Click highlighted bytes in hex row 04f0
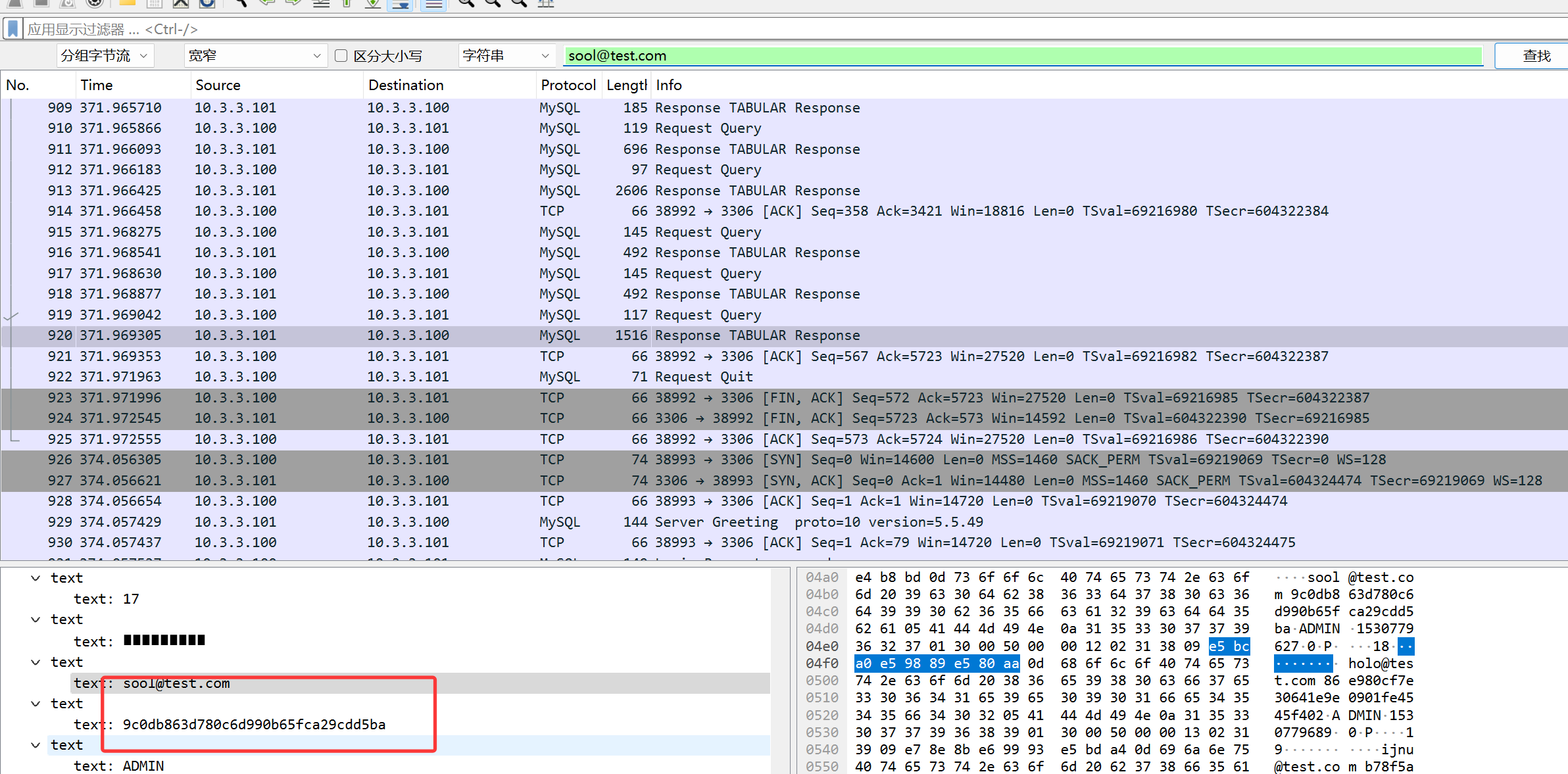The height and width of the screenshot is (774, 1568). (937, 664)
